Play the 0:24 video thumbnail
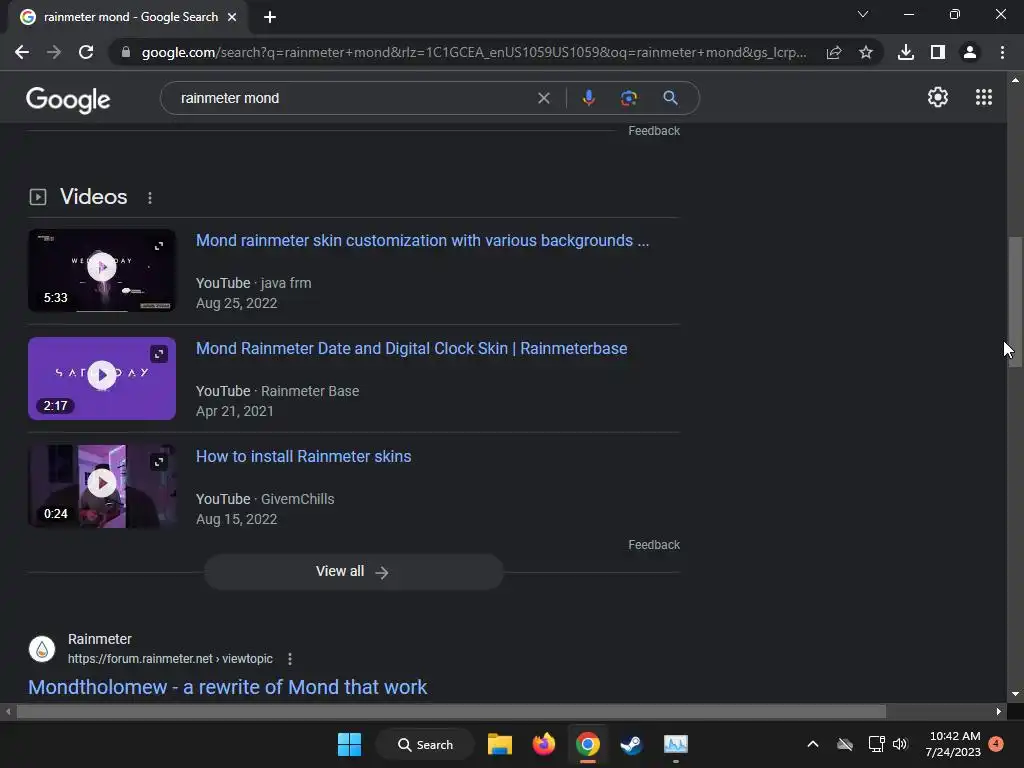The image size is (1024, 768). coord(102,483)
